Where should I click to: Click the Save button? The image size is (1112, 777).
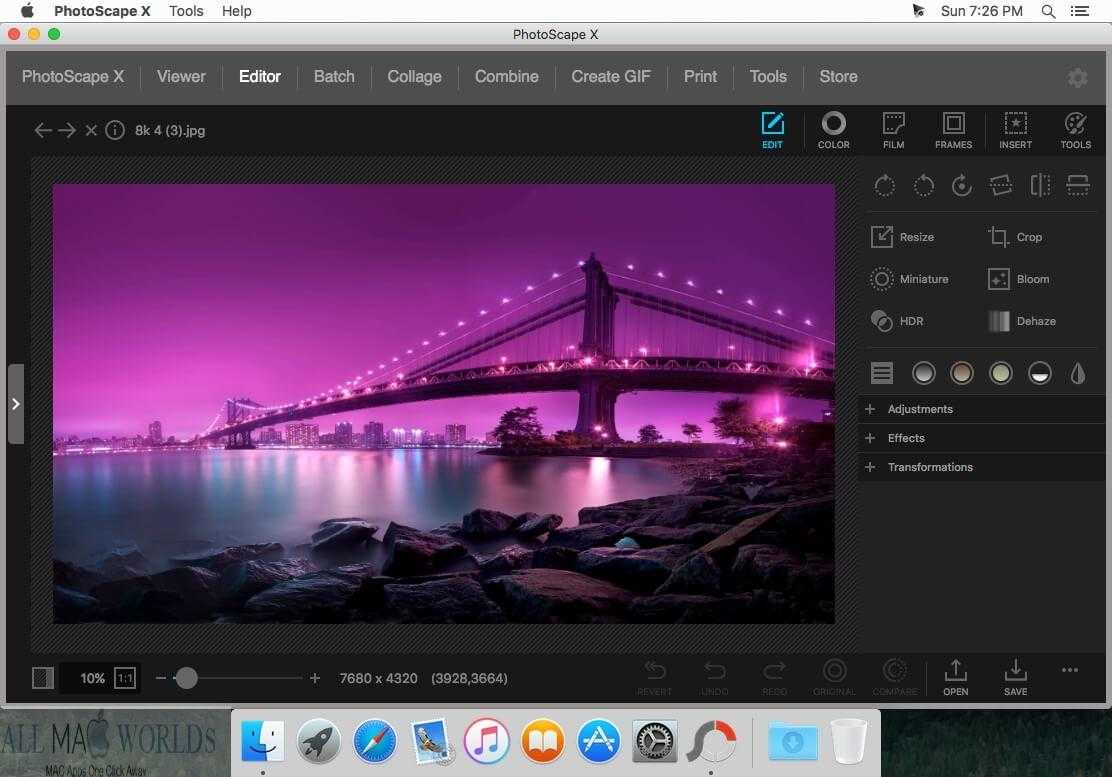pyautogui.click(x=1015, y=677)
